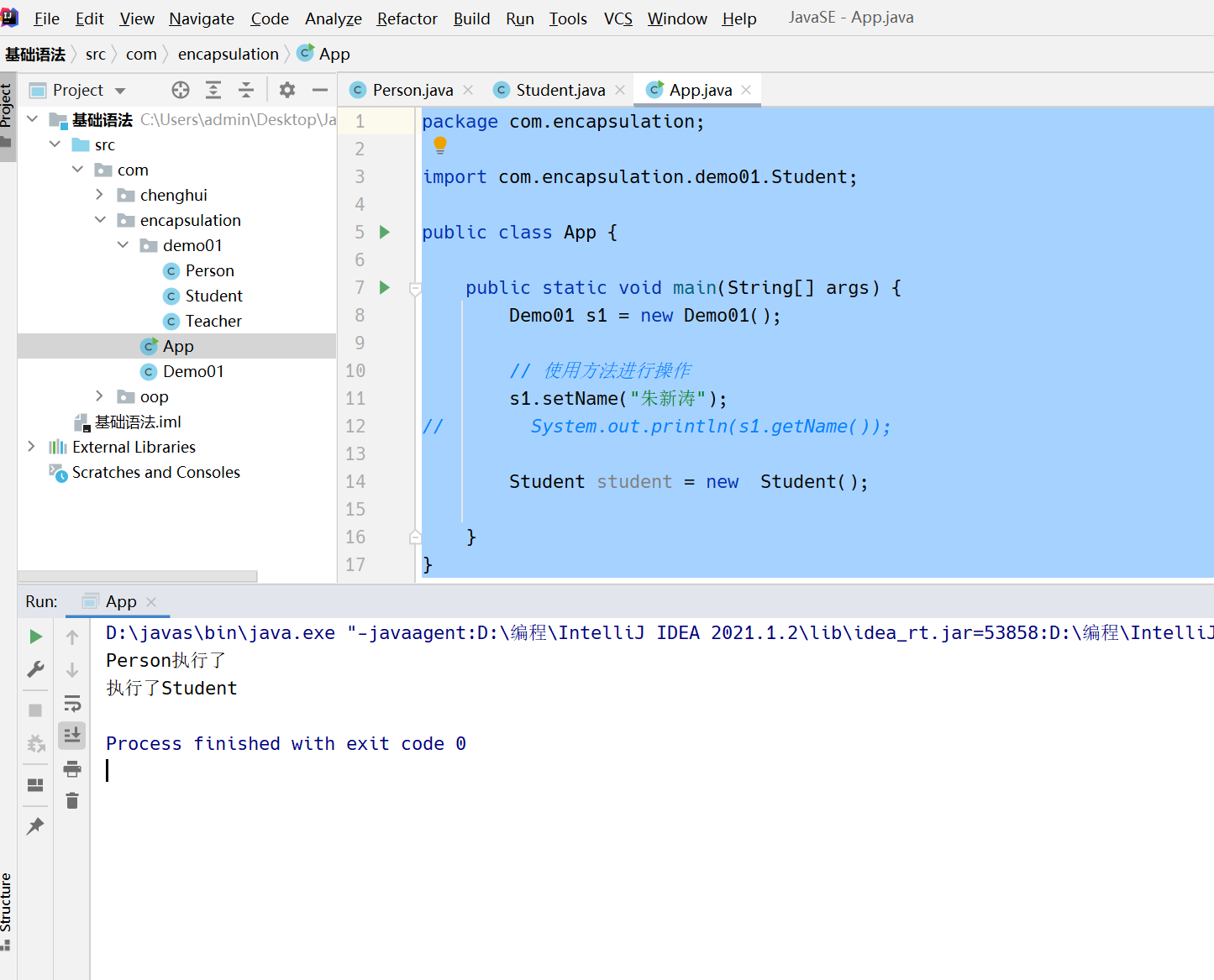Click the Project tree horizontal scrollbar
The image size is (1214, 980).
pos(138,576)
